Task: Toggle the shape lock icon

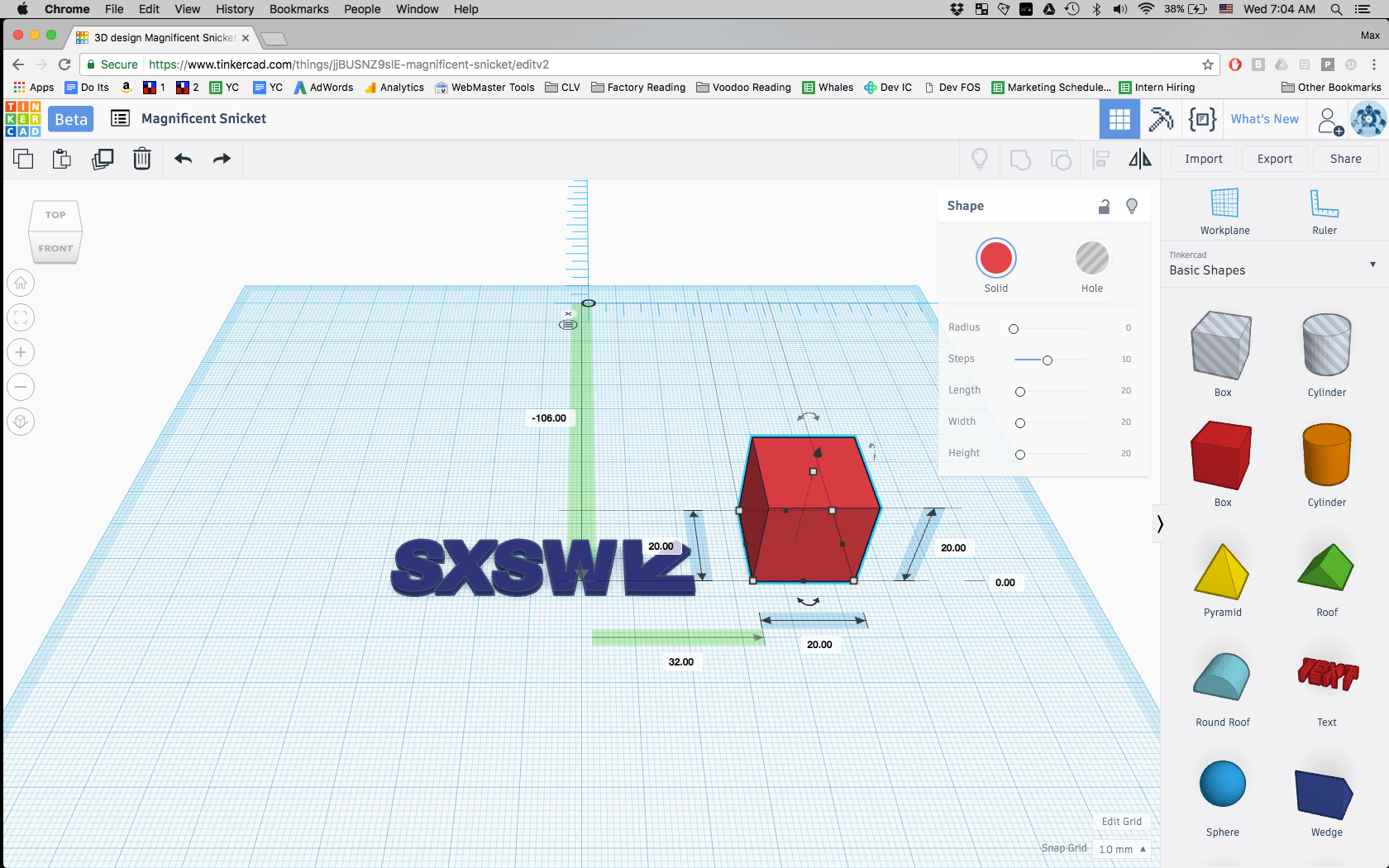Action: 1105,205
